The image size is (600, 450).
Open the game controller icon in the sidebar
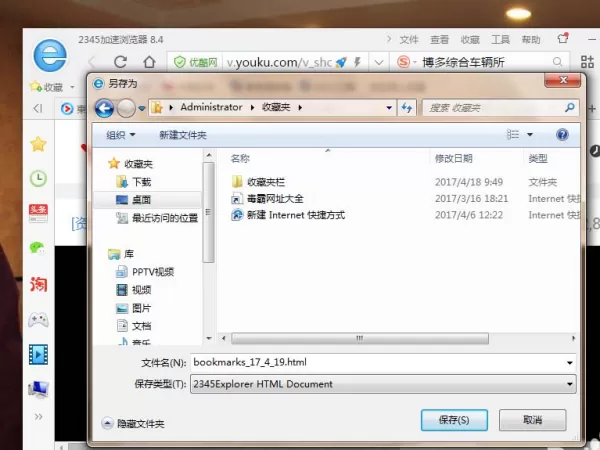pos(38,320)
